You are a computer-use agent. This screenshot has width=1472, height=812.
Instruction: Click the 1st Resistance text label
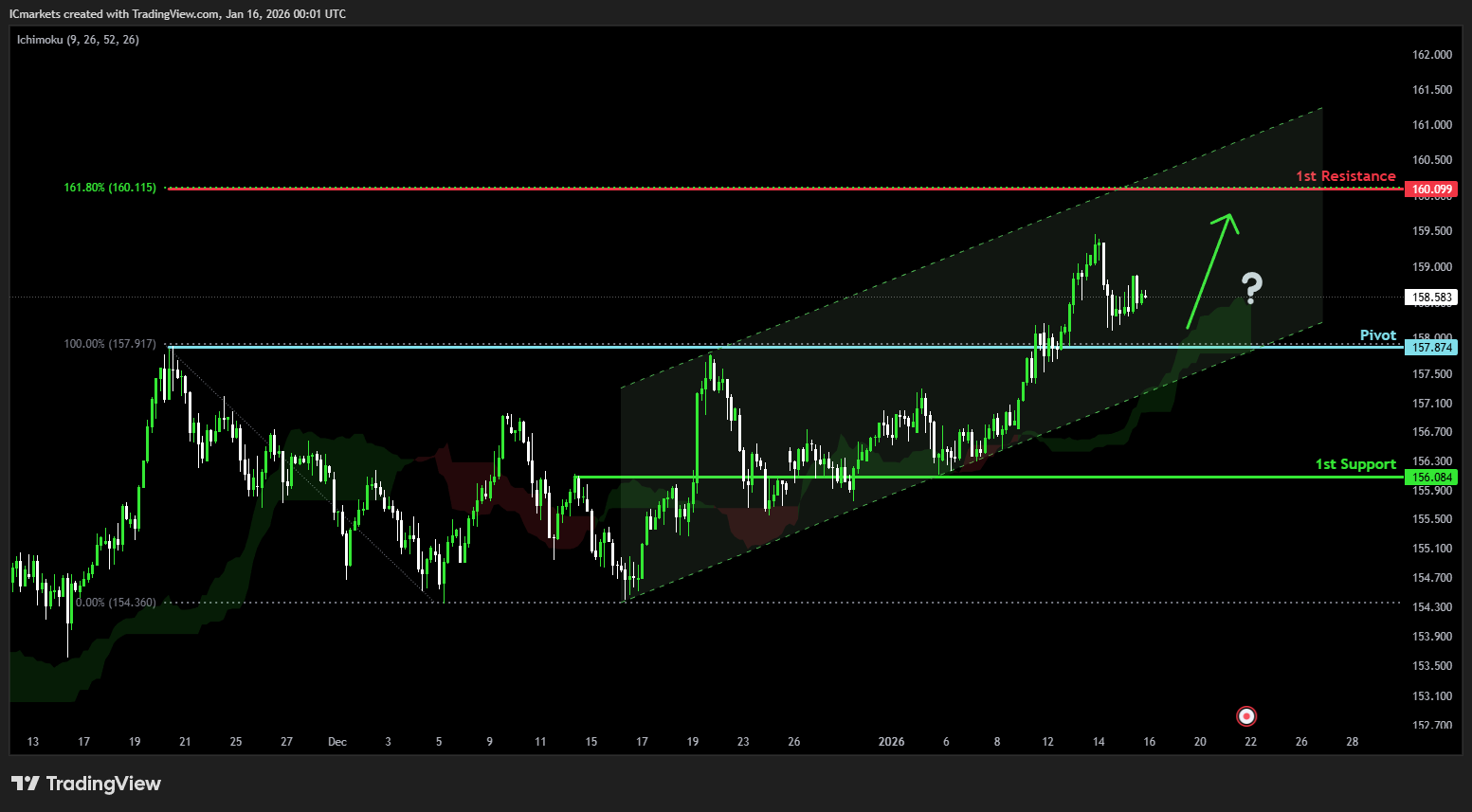[x=1345, y=176]
